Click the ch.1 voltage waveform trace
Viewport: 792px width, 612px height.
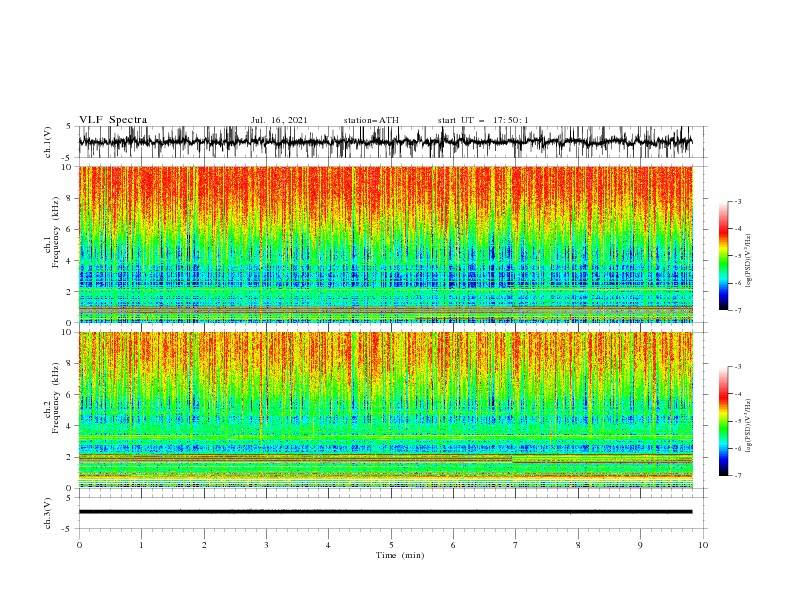point(385,142)
